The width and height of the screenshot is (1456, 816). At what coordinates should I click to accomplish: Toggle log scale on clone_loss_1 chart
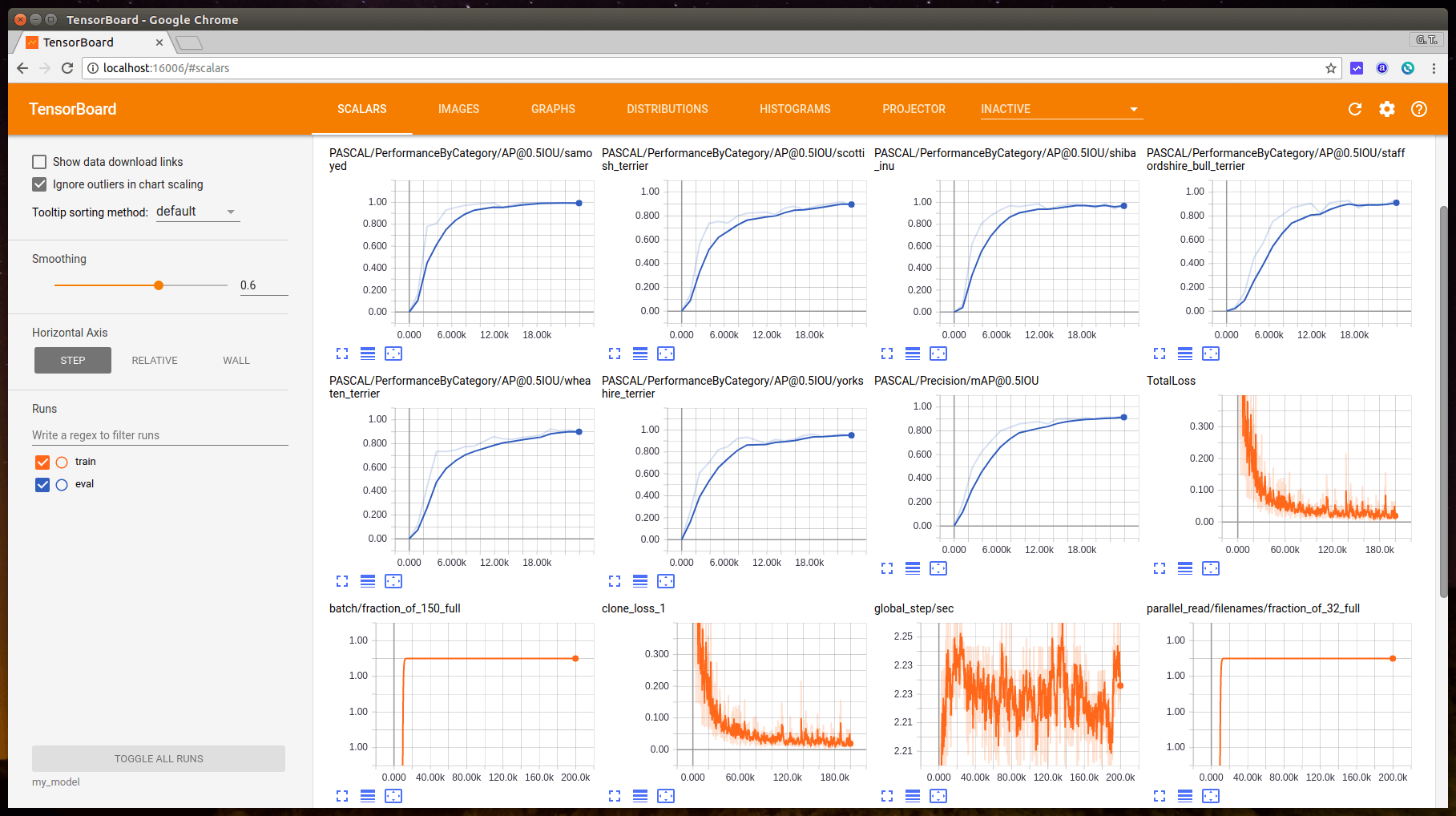tap(640, 796)
